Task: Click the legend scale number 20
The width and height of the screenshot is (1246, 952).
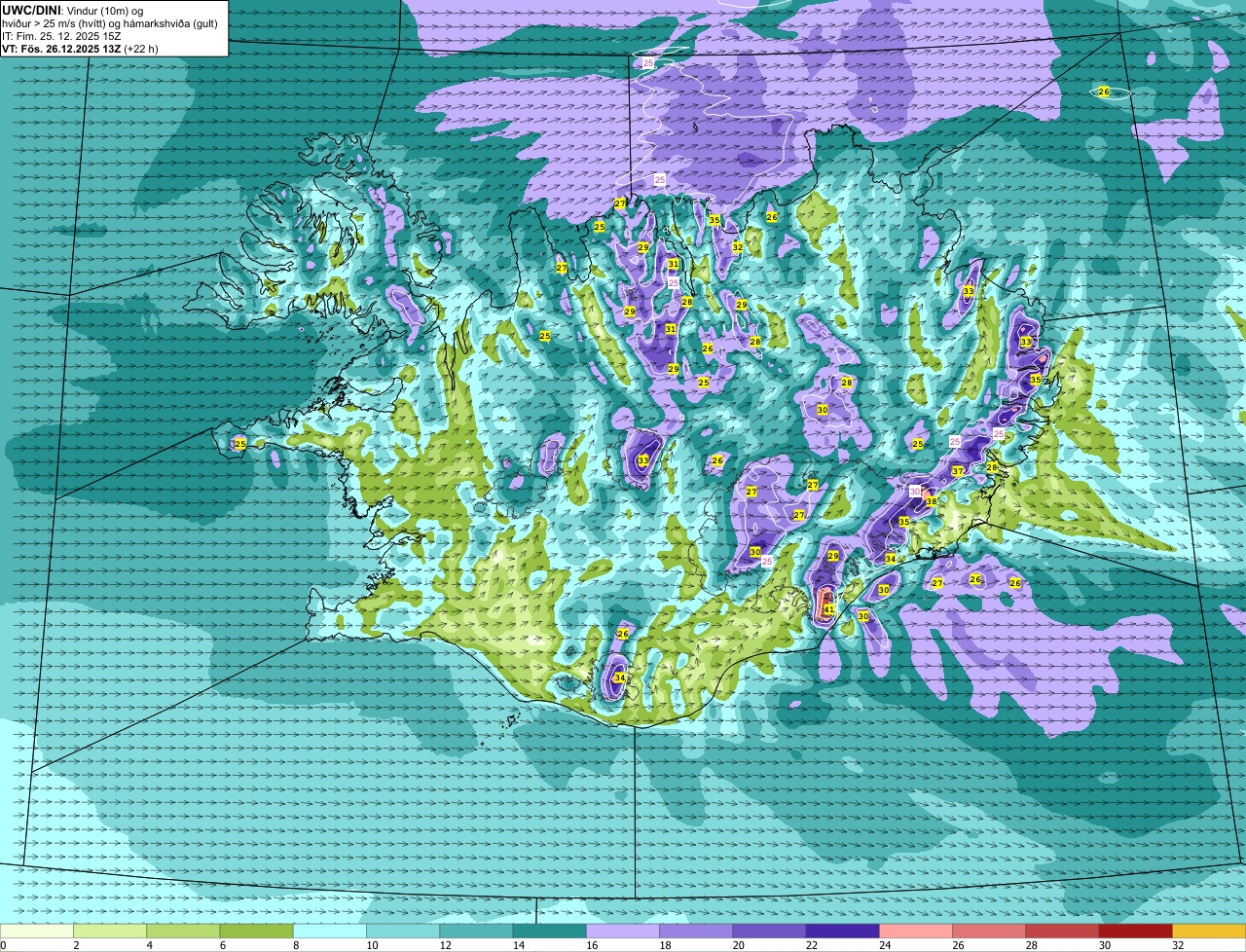Action: pyautogui.click(x=737, y=945)
